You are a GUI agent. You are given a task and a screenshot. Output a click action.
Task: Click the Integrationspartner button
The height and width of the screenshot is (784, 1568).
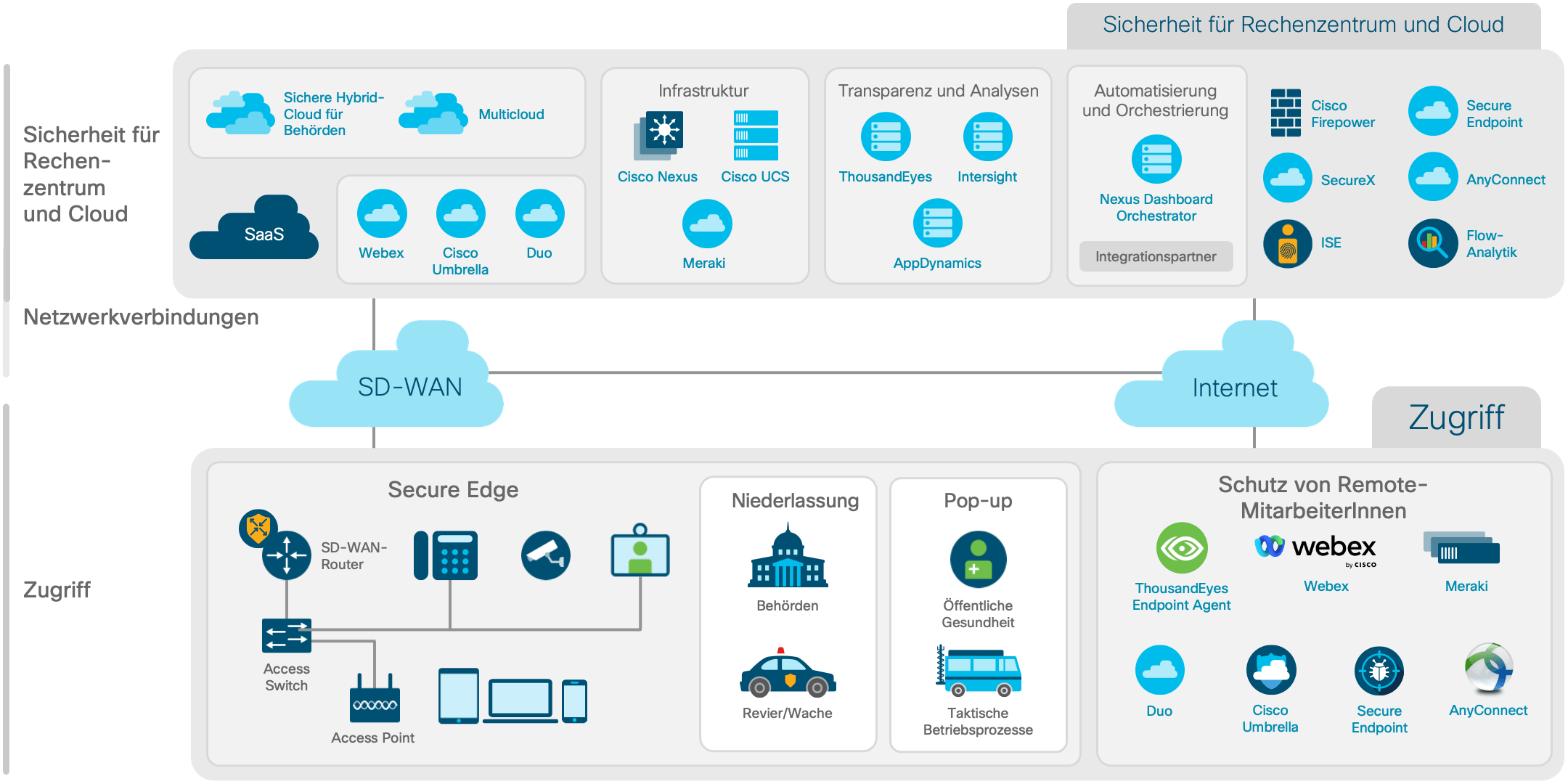click(1156, 256)
